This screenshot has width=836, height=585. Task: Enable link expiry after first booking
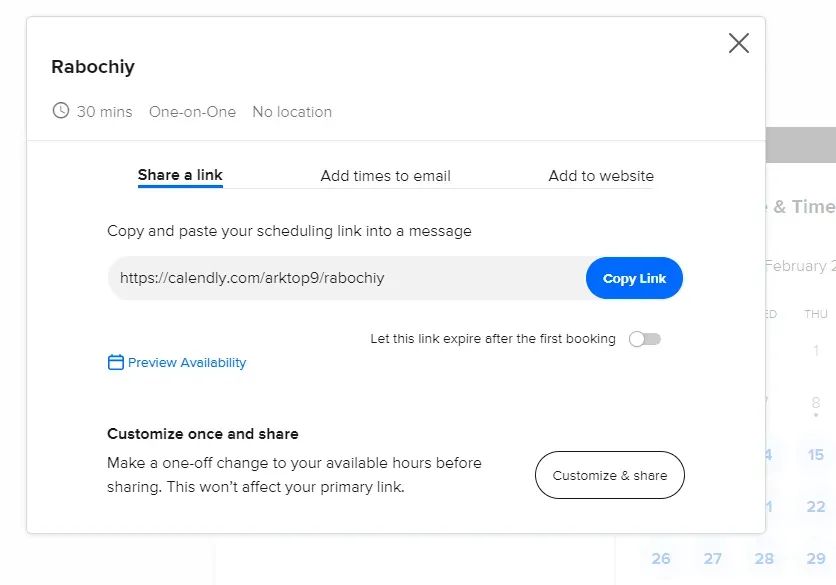point(645,339)
